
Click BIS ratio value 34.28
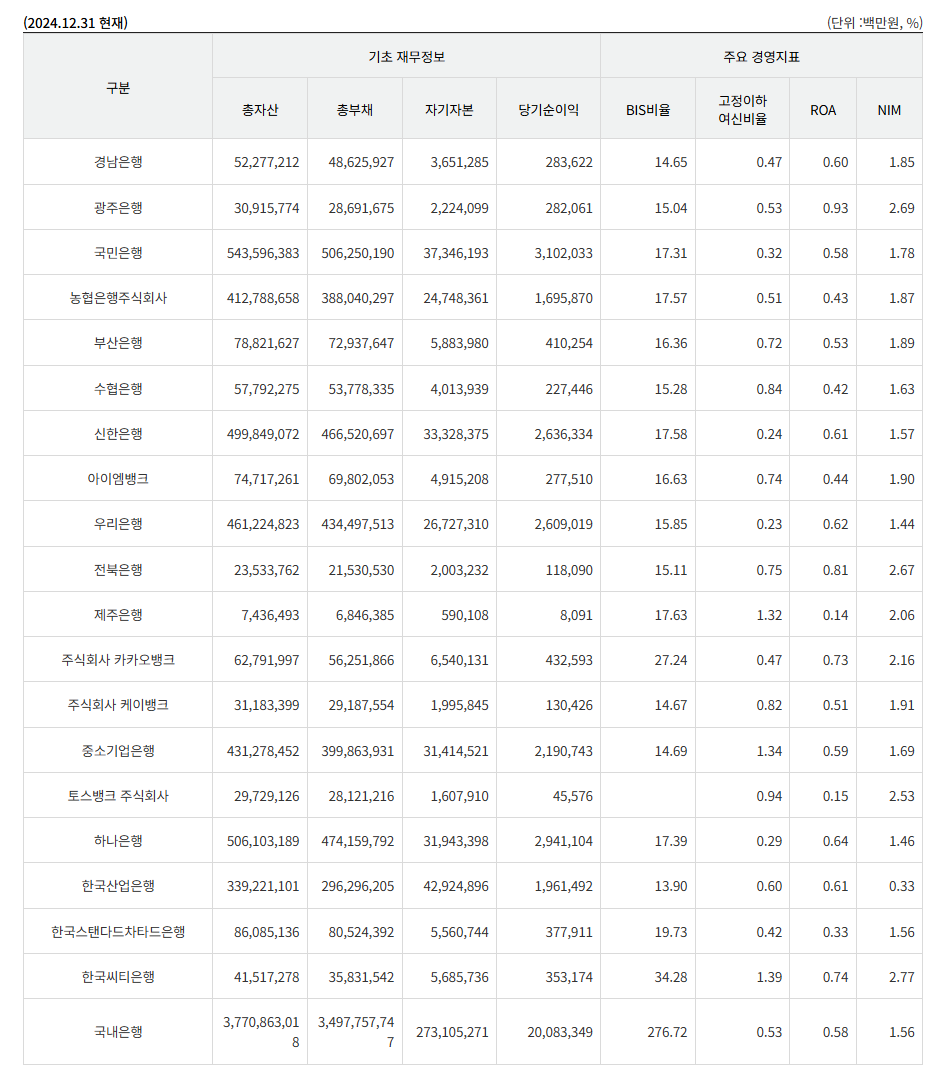[x=671, y=977]
